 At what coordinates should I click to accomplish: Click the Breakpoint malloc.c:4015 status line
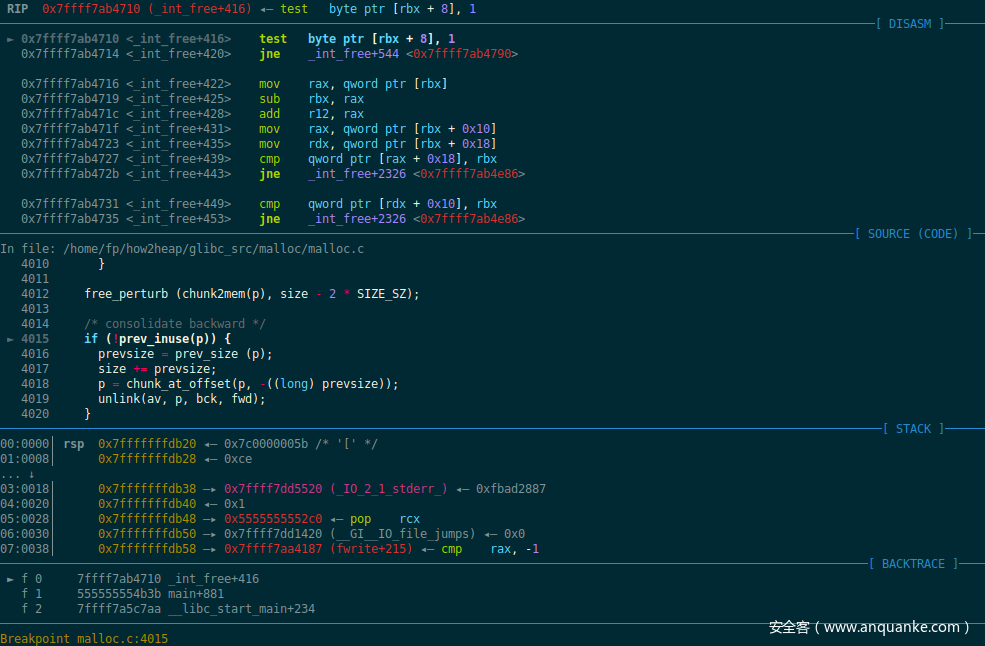click(x=84, y=638)
